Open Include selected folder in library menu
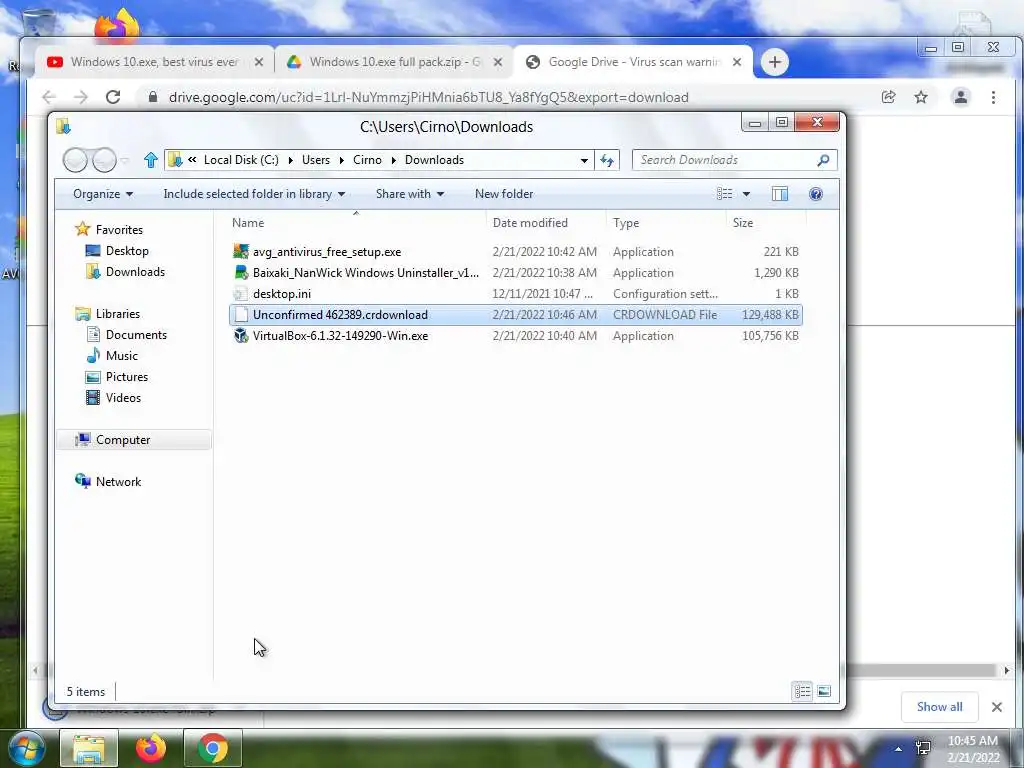The width and height of the screenshot is (1024, 768). [x=254, y=194]
